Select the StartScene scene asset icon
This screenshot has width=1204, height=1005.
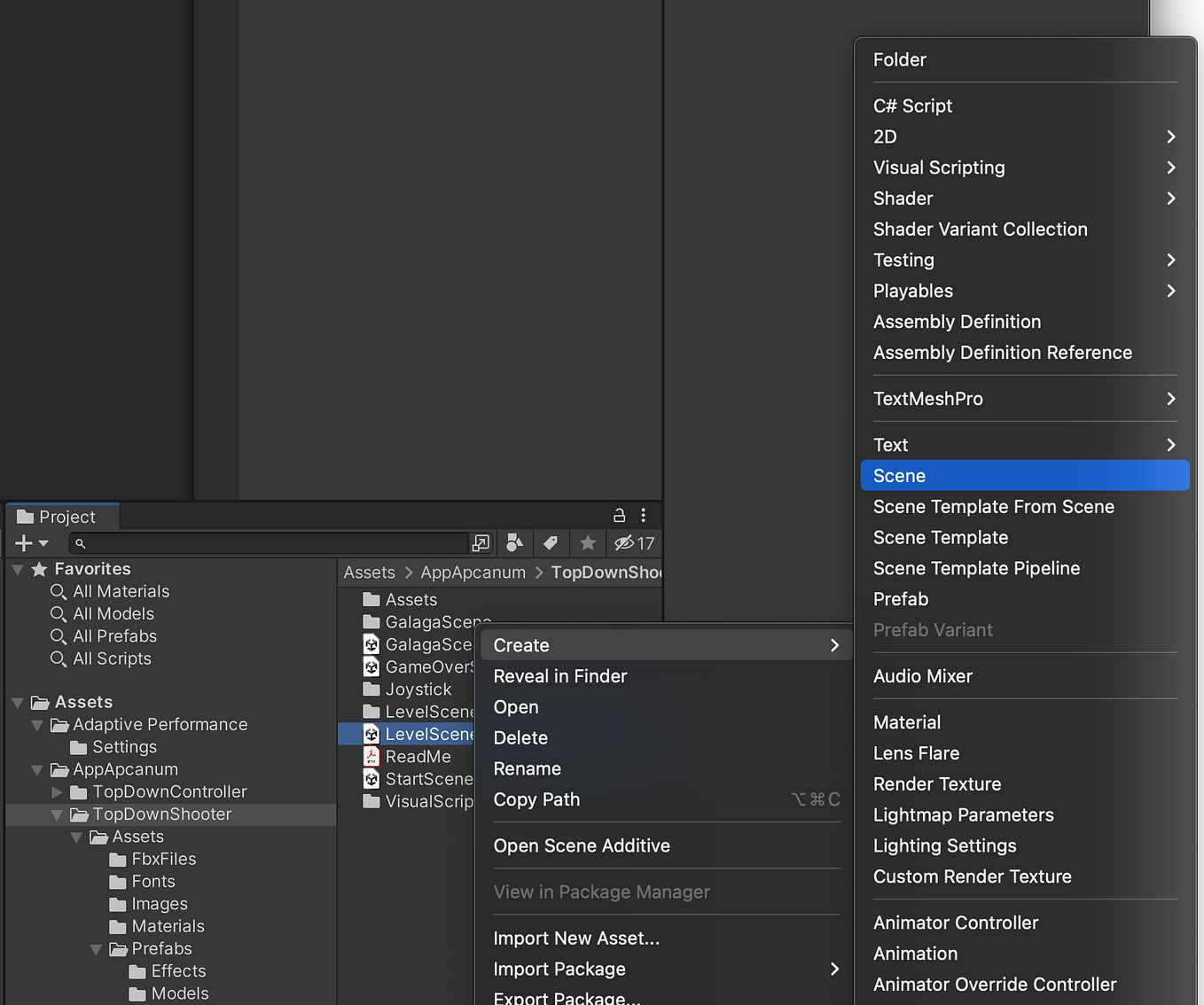371,779
